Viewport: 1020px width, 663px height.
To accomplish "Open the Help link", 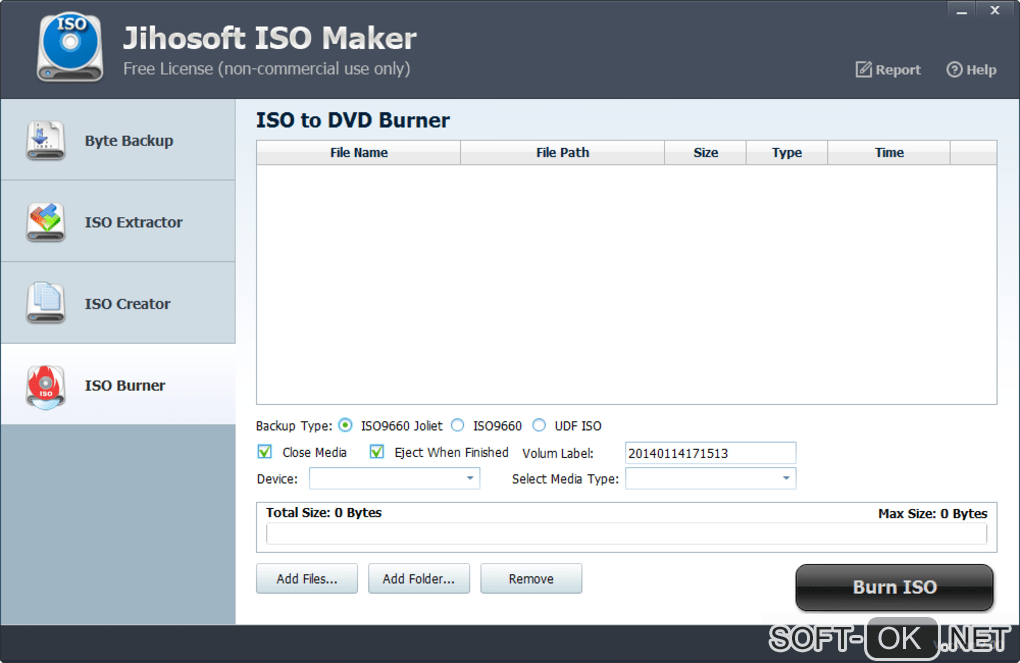I will [x=971, y=70].
